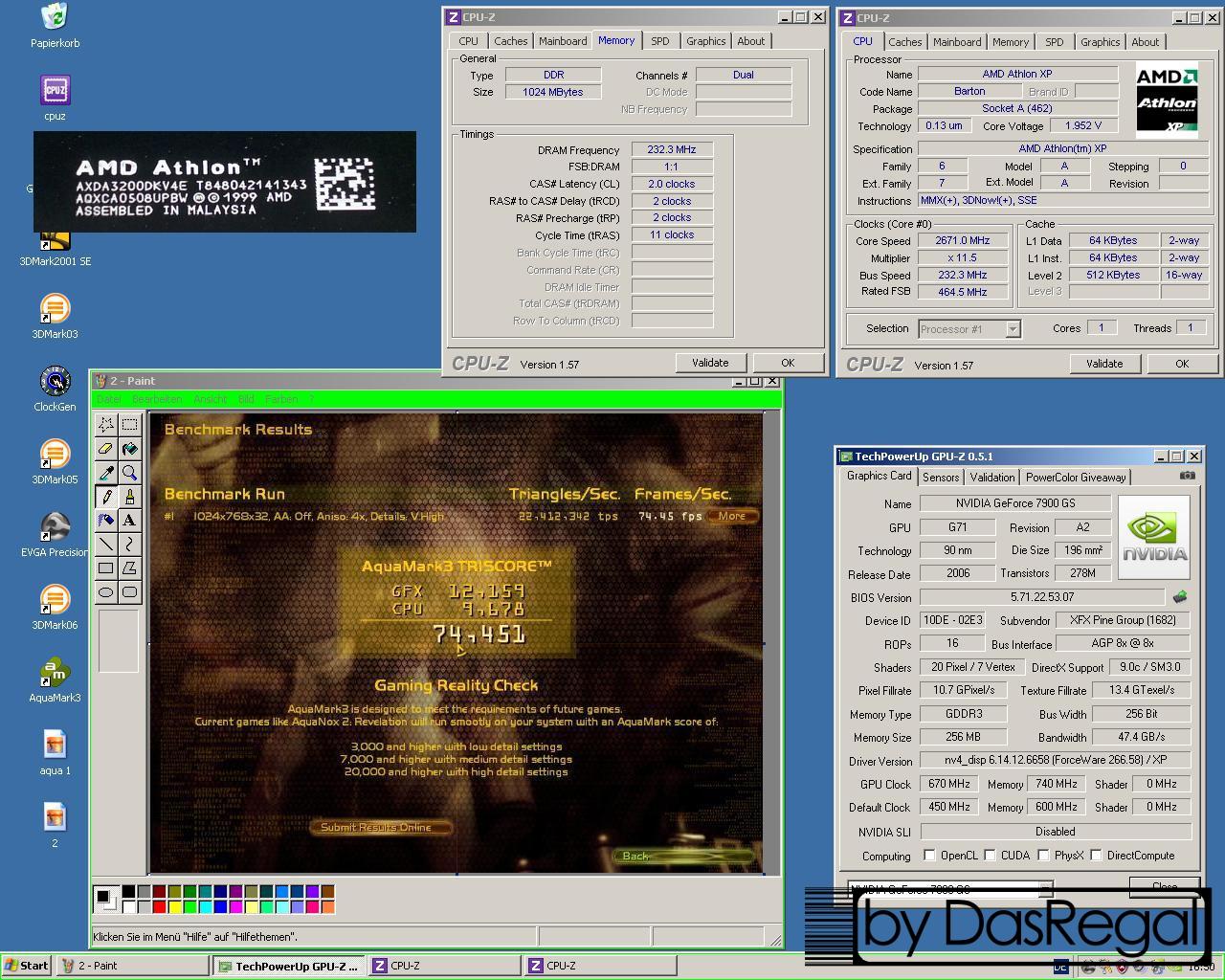Switch to the SPD tab in CPU-Z memory window

click(660, 41)
